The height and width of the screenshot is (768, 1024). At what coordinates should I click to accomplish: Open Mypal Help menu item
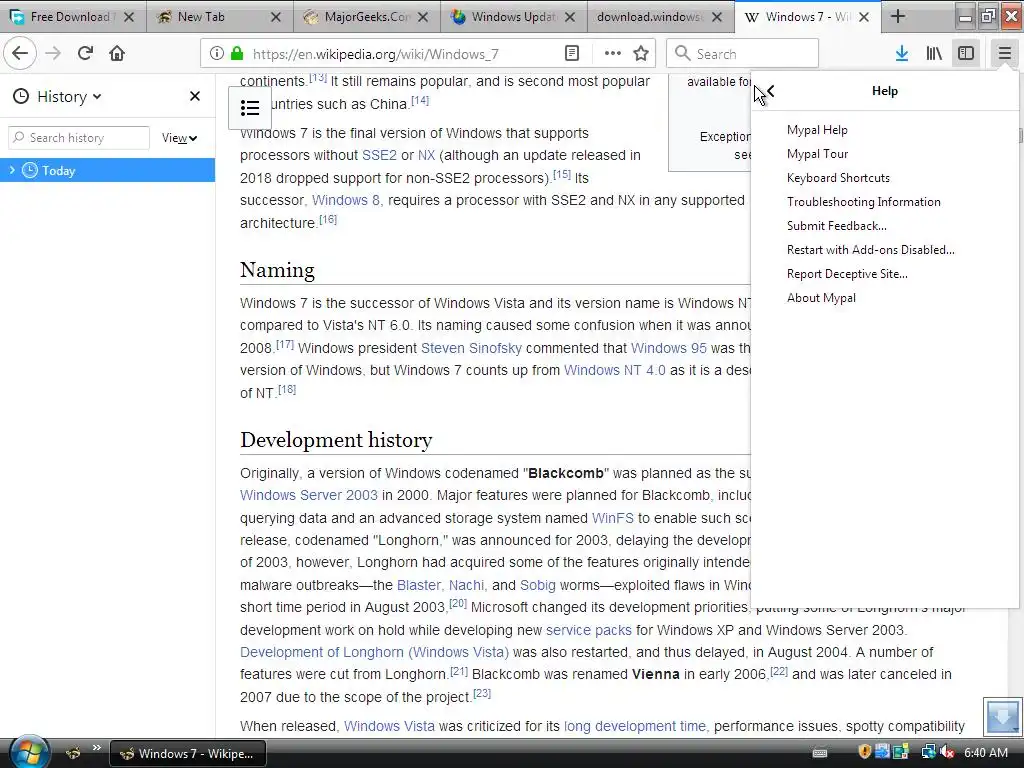tap(817, 130)
